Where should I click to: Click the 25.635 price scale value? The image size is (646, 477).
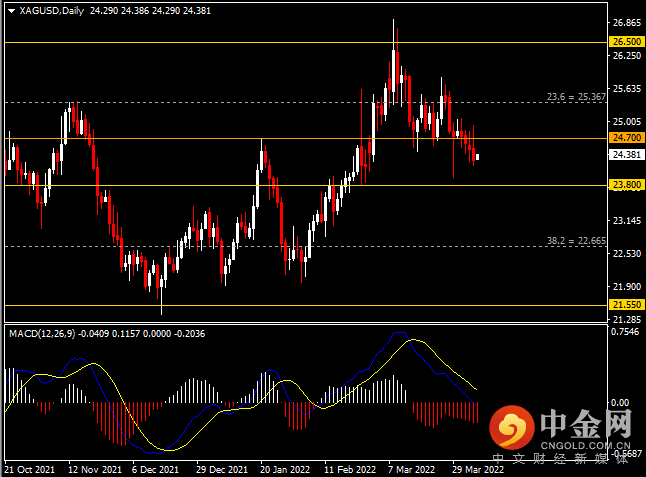pyautogui.click(x=627, y=89)
